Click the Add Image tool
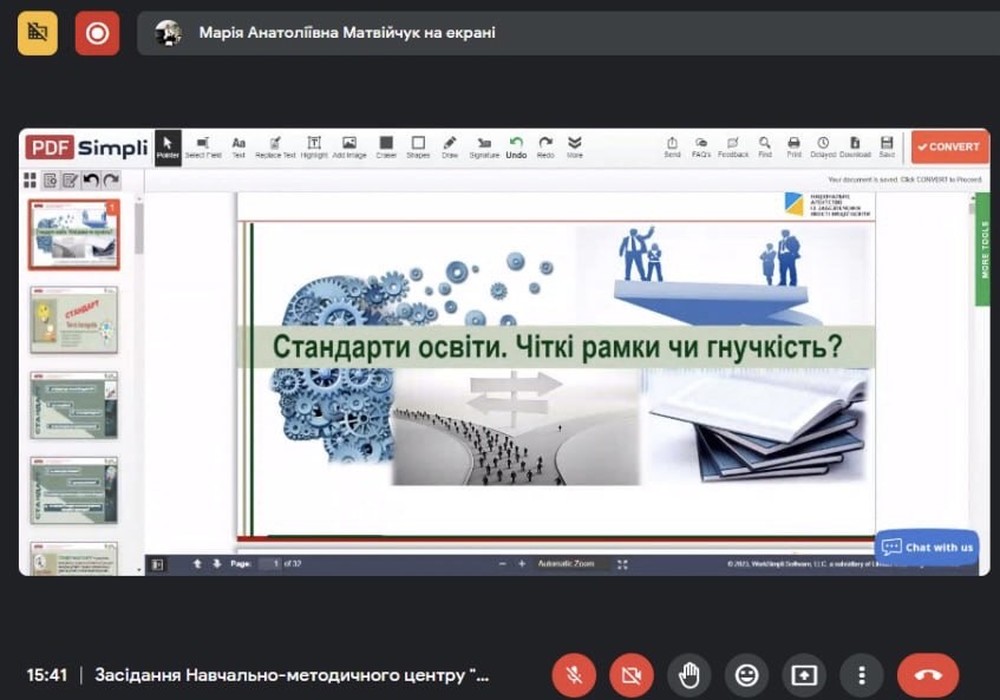1000x700 pixels. tap(349, 147)
